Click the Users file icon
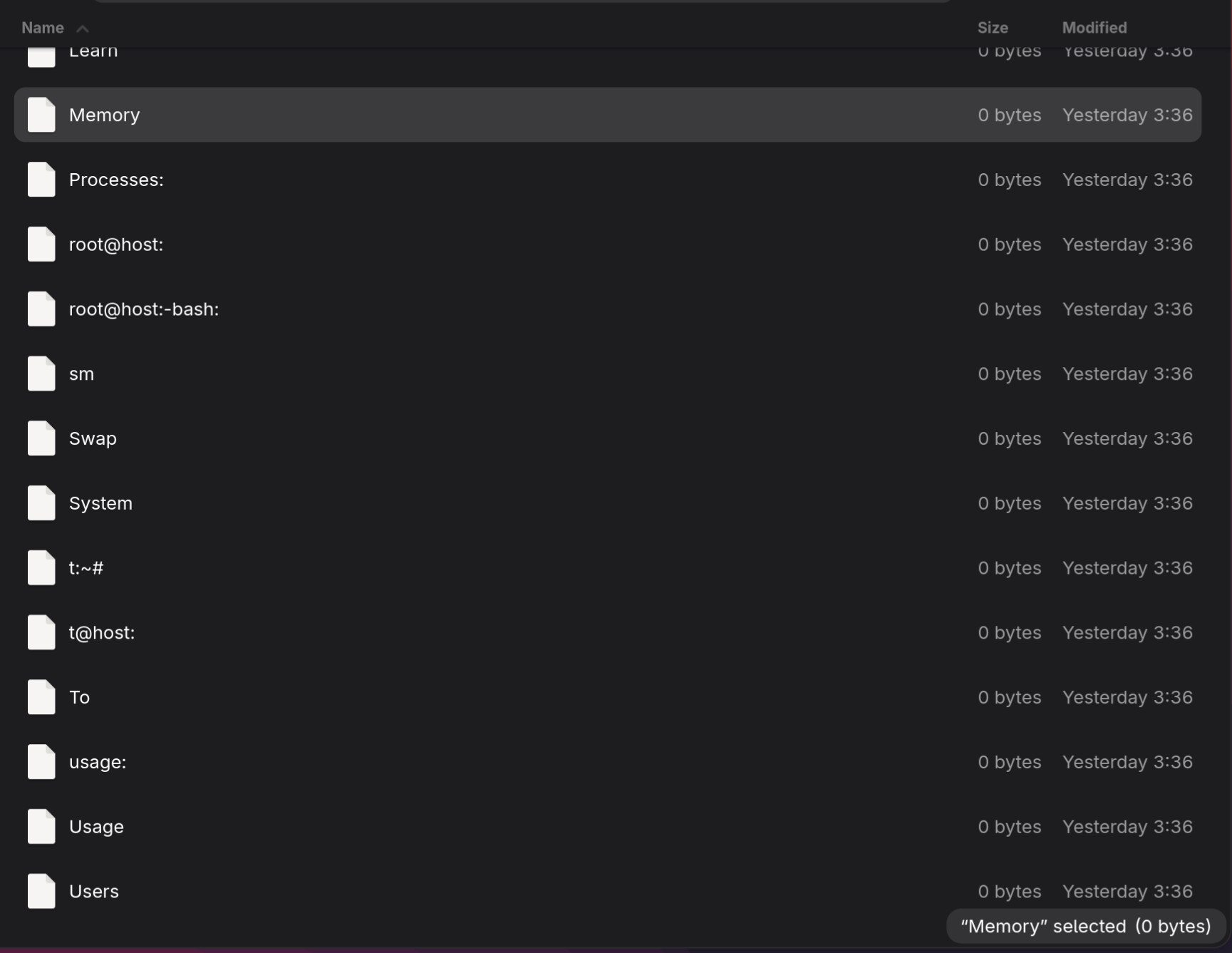This screenshot has width=1232, height=953. coord(41,891)
